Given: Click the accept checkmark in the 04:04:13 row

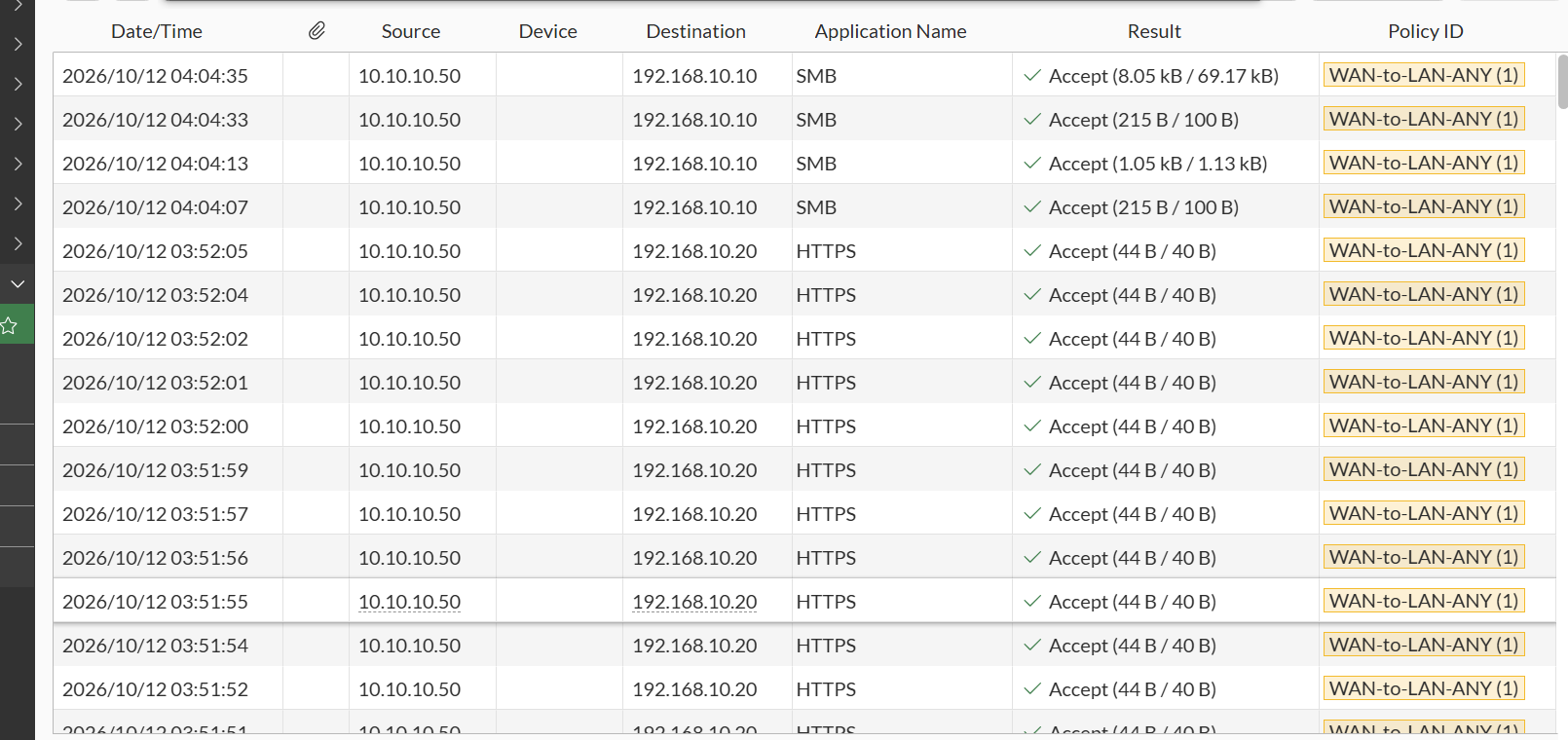Looking at the screenshot, I should pos(1032,163).
